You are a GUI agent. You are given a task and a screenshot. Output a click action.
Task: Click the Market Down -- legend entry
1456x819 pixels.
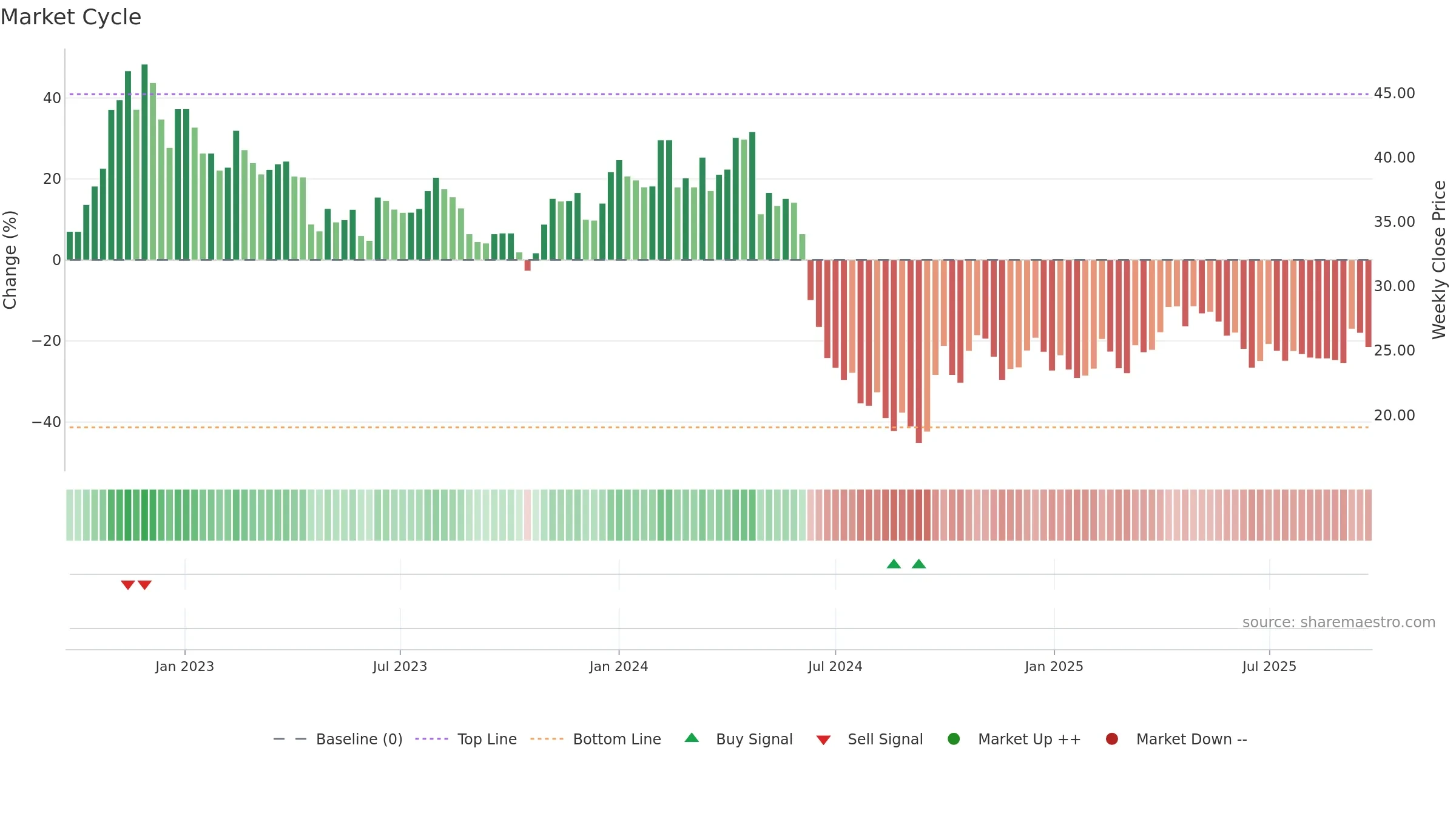(1176, 739)
